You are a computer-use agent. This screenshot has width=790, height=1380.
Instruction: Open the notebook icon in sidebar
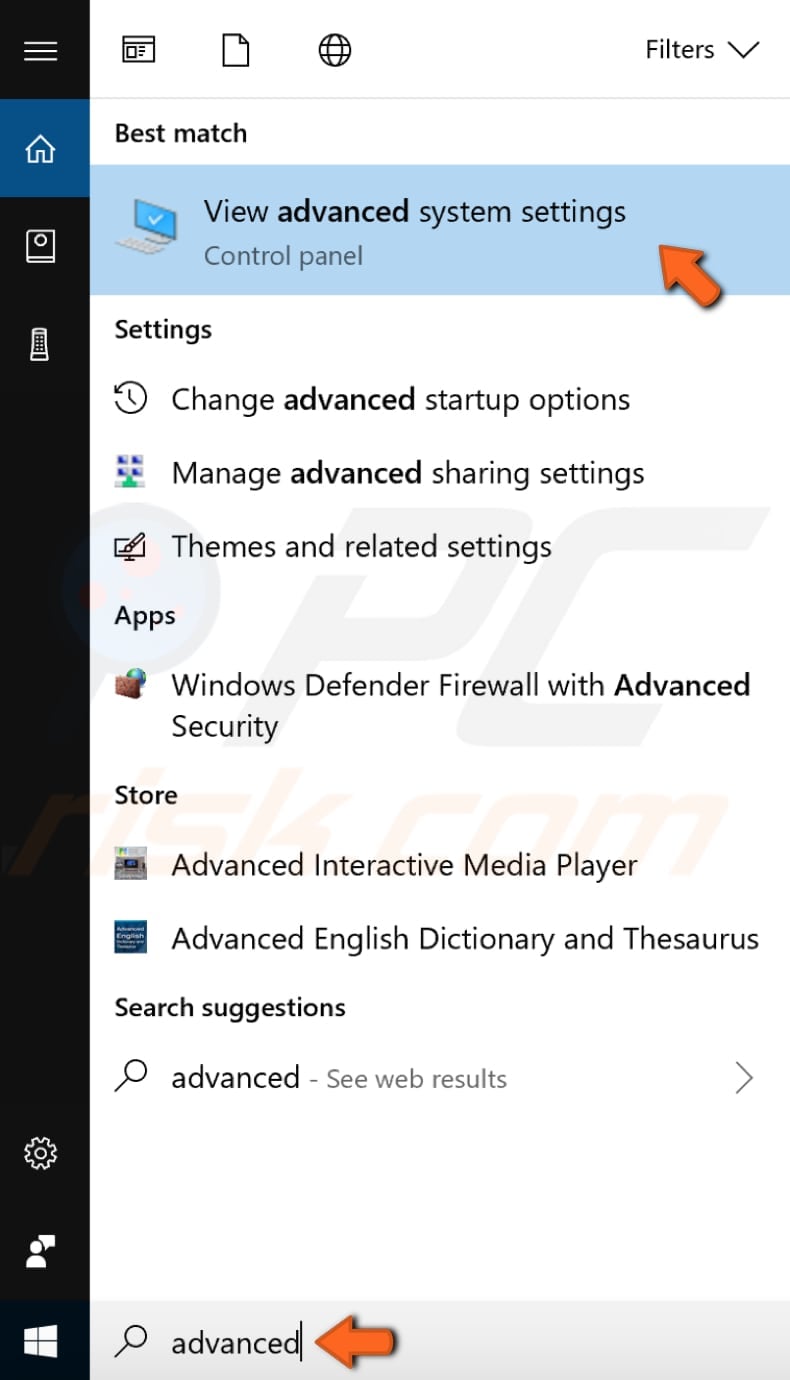(41, 246)
